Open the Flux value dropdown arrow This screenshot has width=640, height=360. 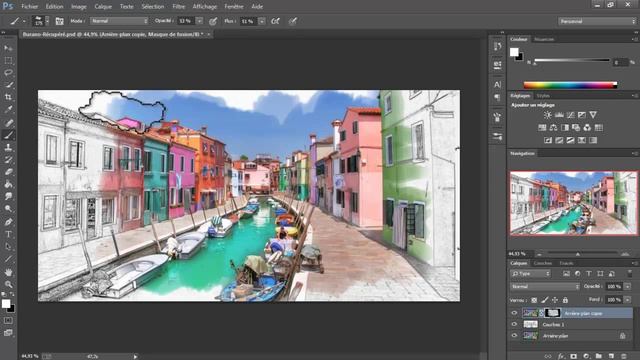262,21
